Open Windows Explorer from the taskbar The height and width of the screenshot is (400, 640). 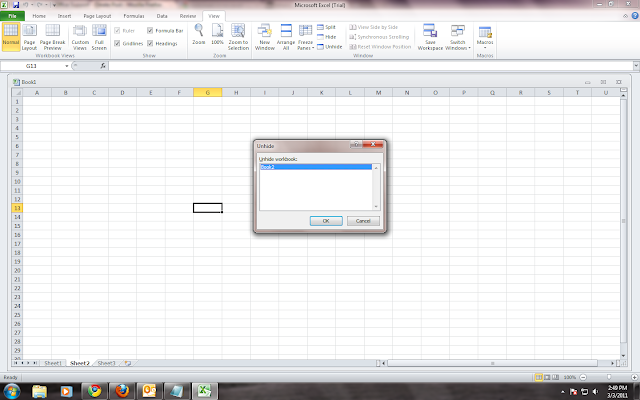coord(40,391)
